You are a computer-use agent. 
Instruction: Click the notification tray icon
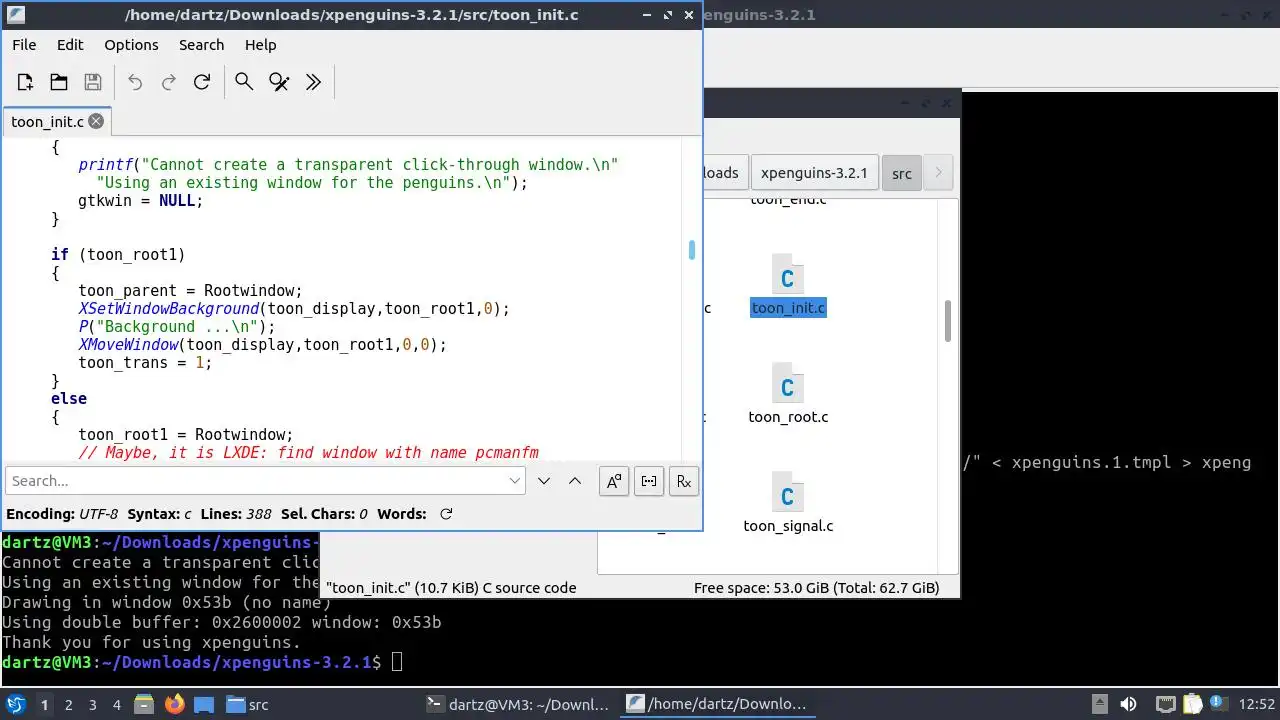(x=1219, y=705)
